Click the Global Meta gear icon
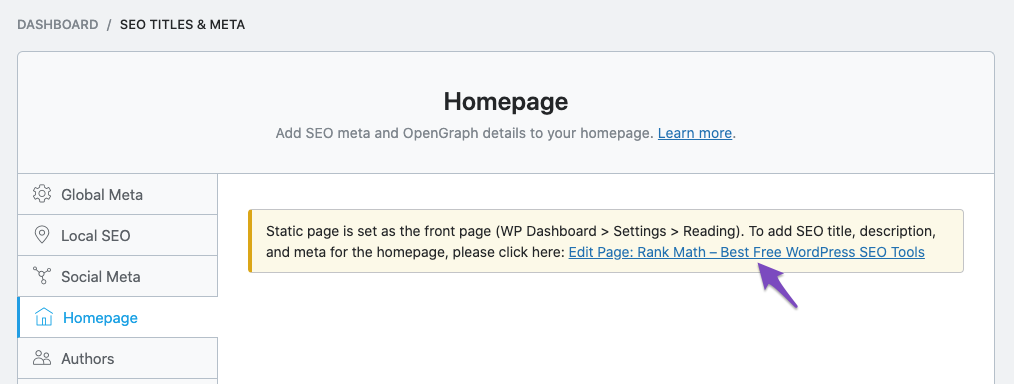 42,194
